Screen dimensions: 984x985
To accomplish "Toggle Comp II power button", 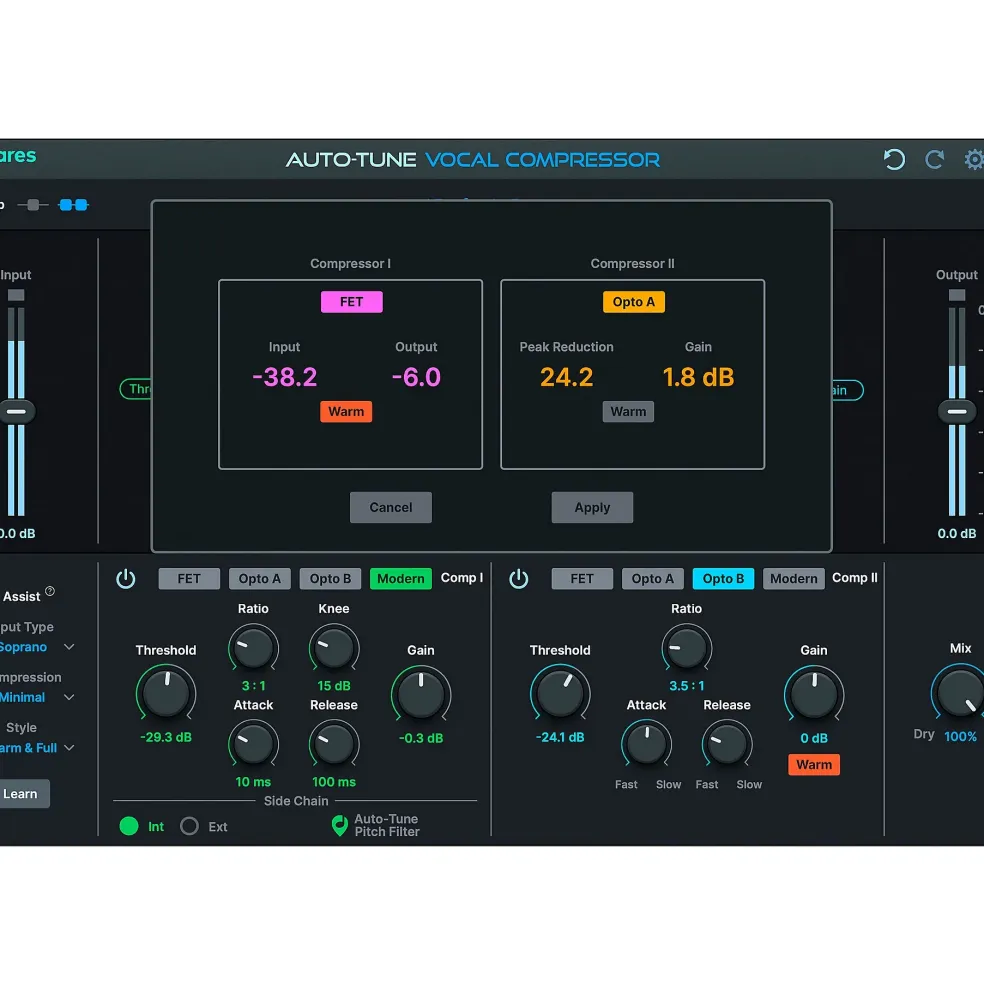I will point(518,579).
